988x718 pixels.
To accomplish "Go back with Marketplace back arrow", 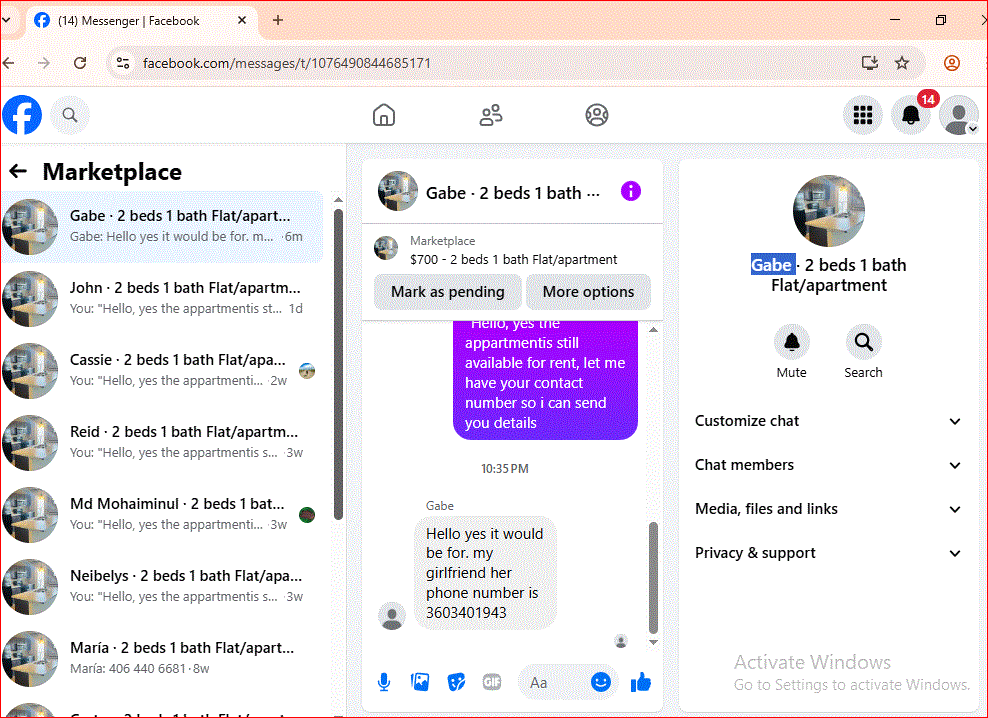I will coord(18,171).
